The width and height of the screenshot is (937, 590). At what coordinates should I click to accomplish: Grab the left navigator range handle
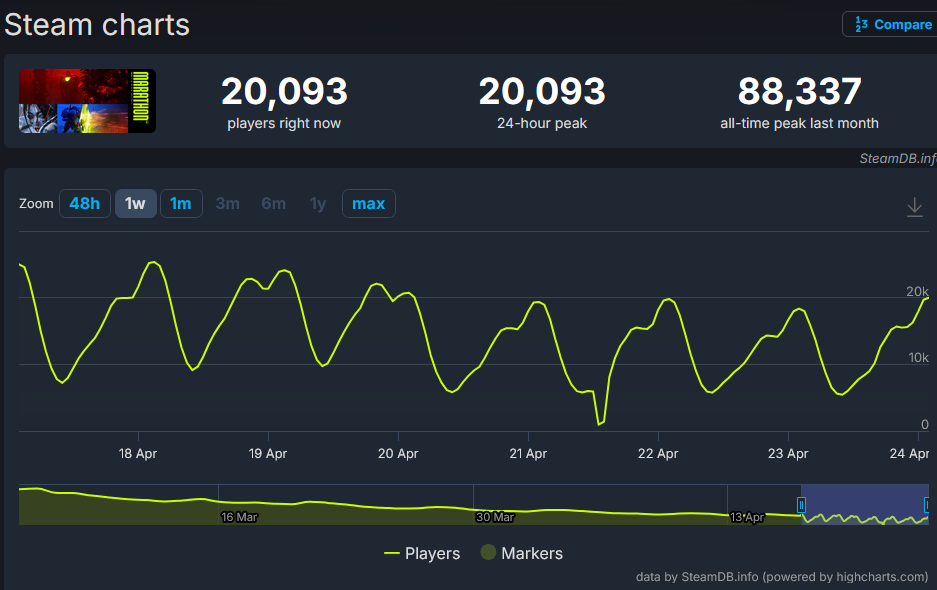[801, 505]
